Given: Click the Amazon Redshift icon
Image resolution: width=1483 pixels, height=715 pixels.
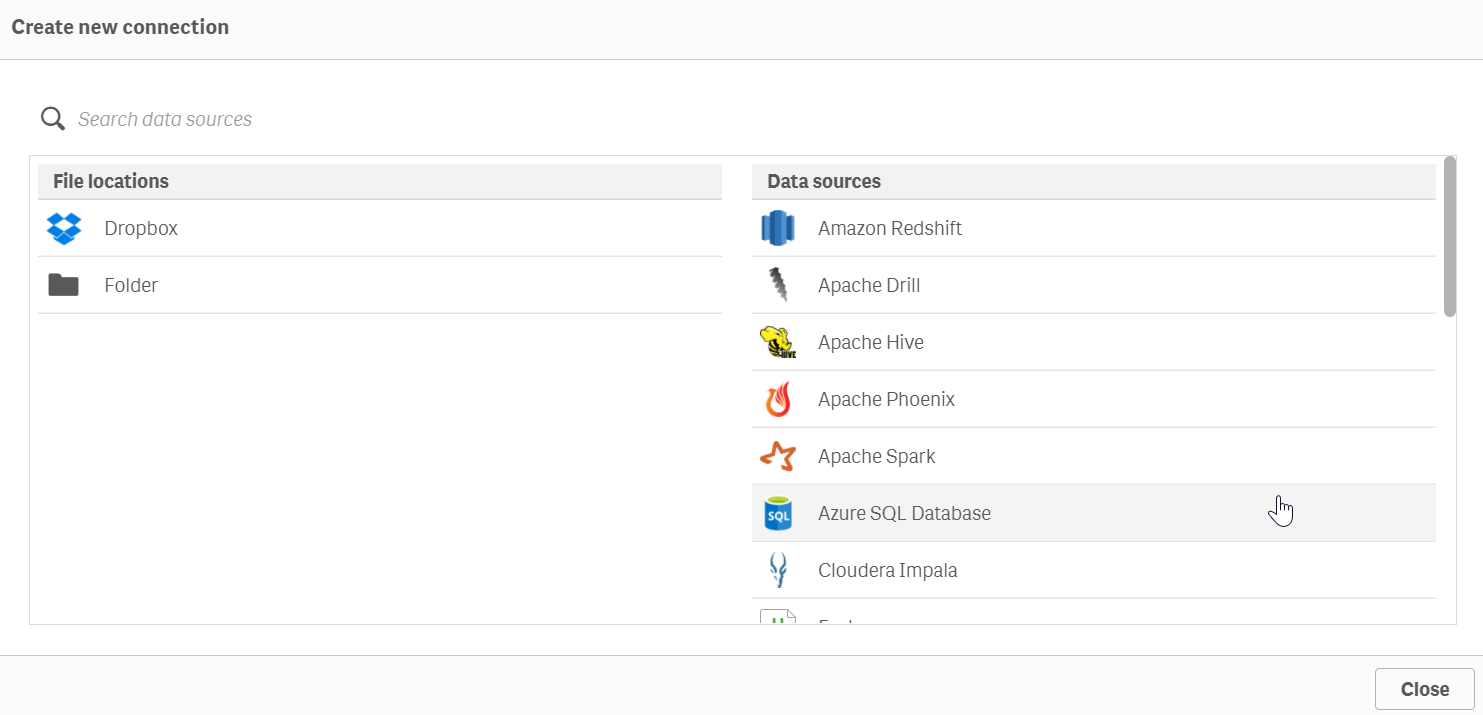Looking at the screenshot, I should click(x=777, y=228).
